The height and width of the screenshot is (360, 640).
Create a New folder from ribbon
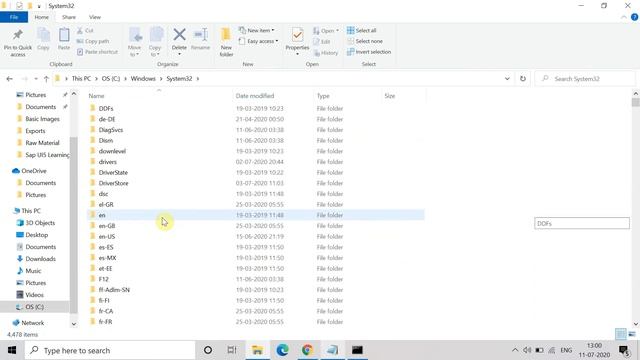(x=226, y=42)
